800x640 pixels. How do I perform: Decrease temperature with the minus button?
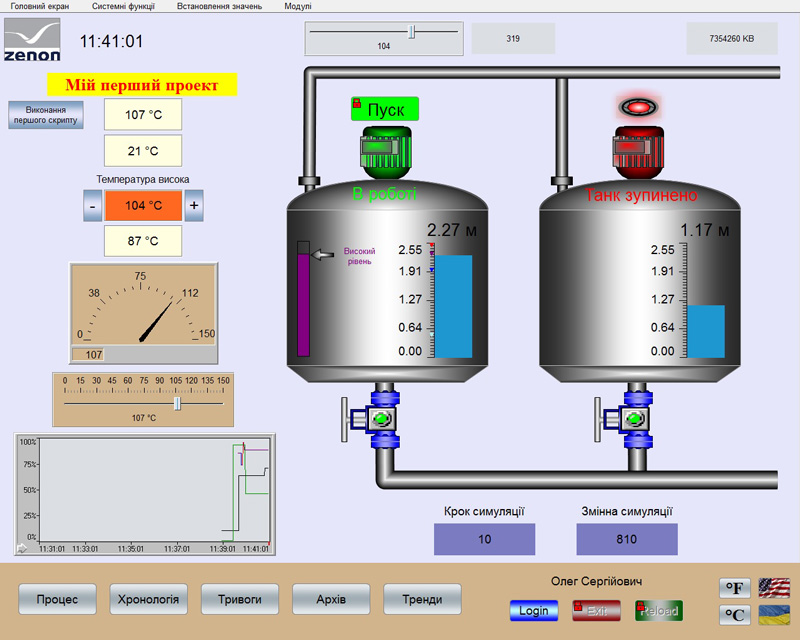(91, 206)
